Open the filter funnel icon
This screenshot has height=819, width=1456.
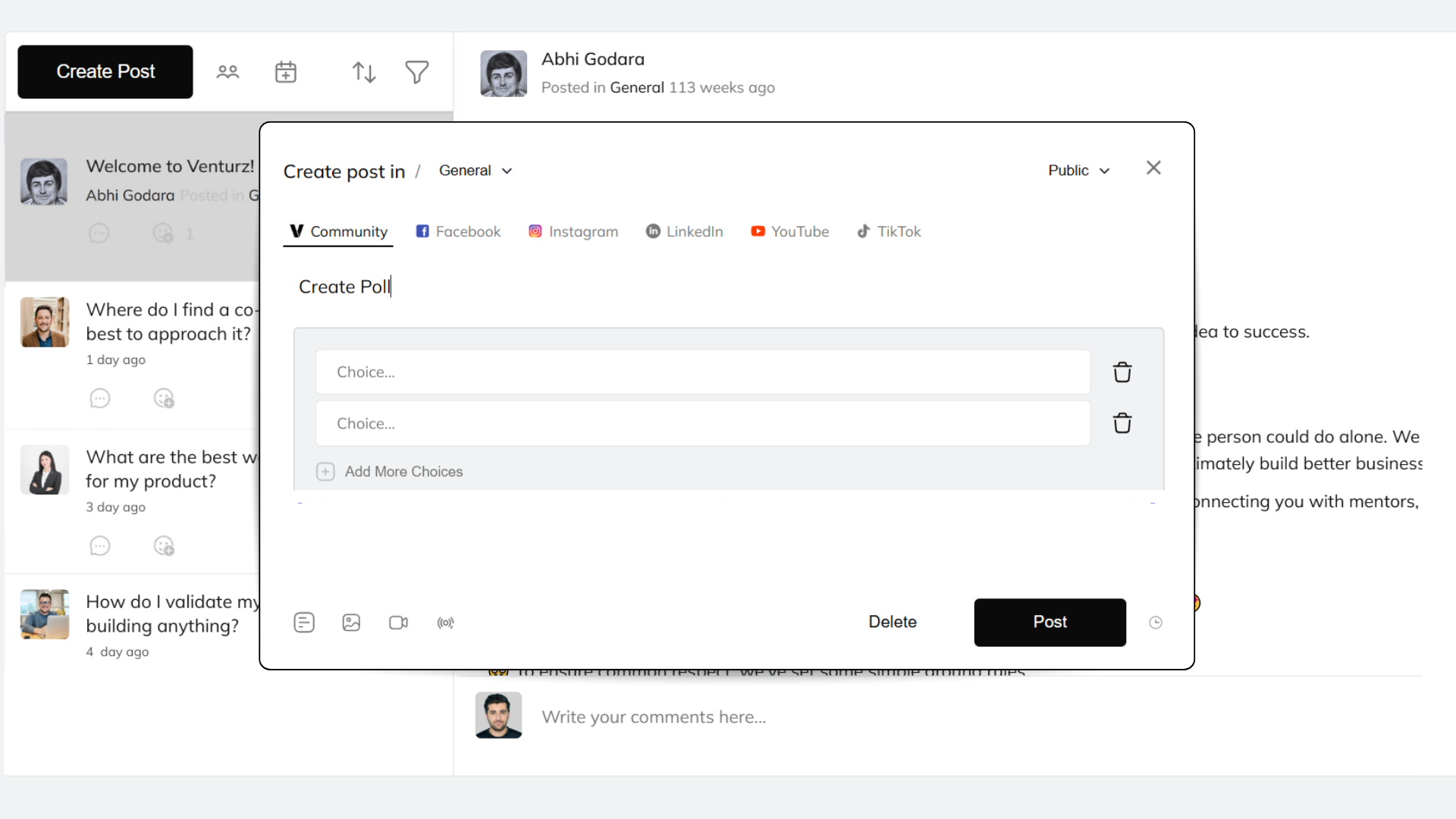pos(416,71)
